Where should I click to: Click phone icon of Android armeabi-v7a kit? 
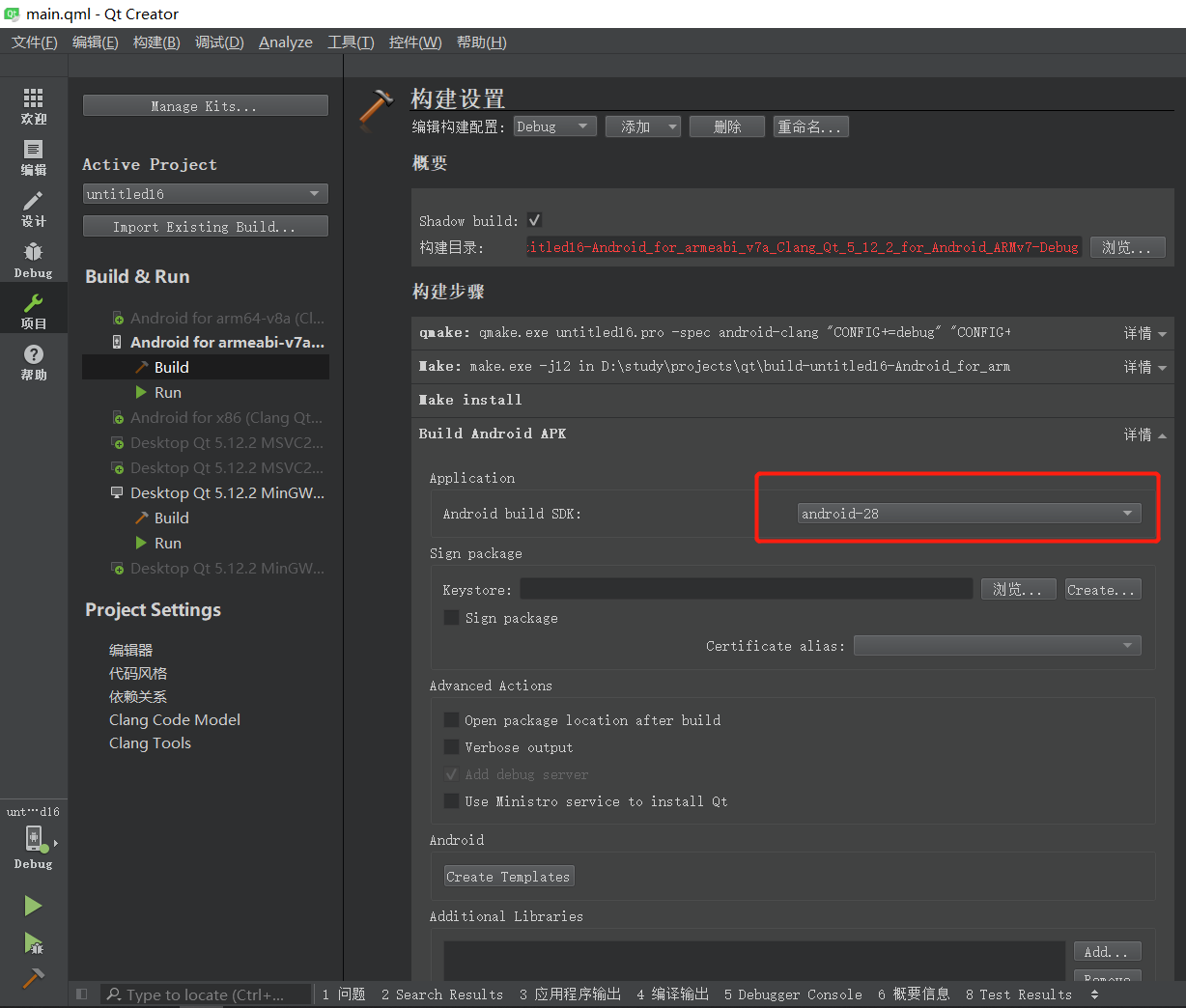point(118,342)
